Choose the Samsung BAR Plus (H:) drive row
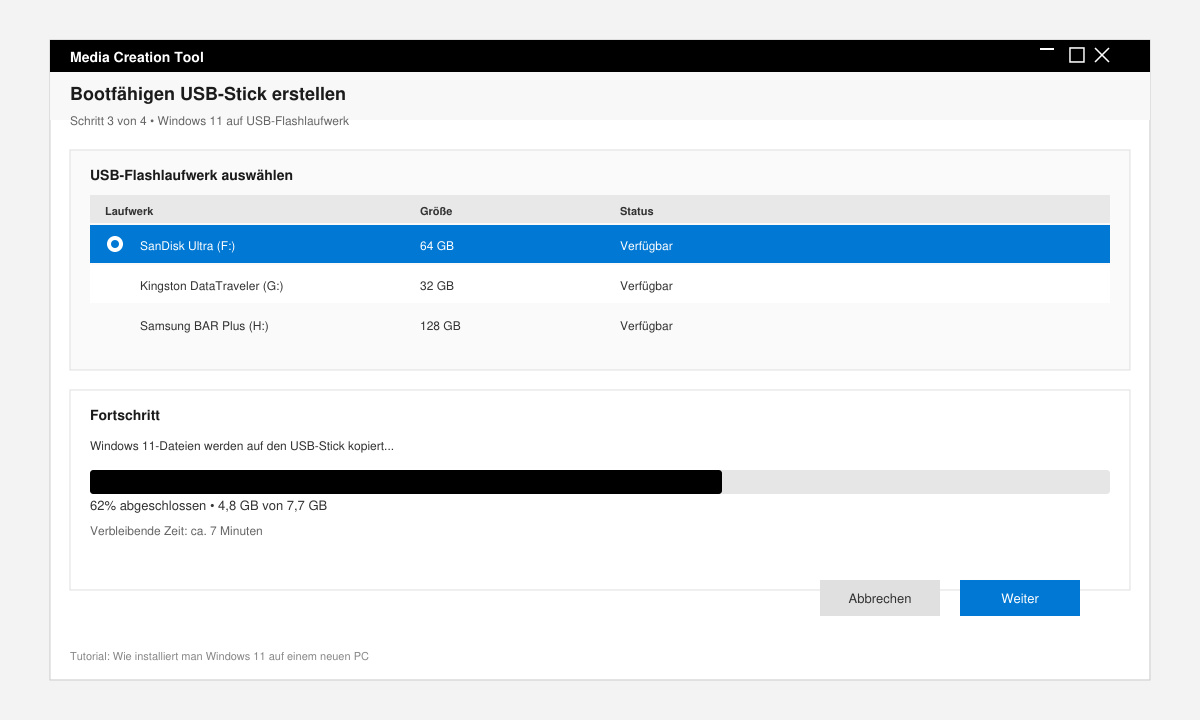 (600, 325)
